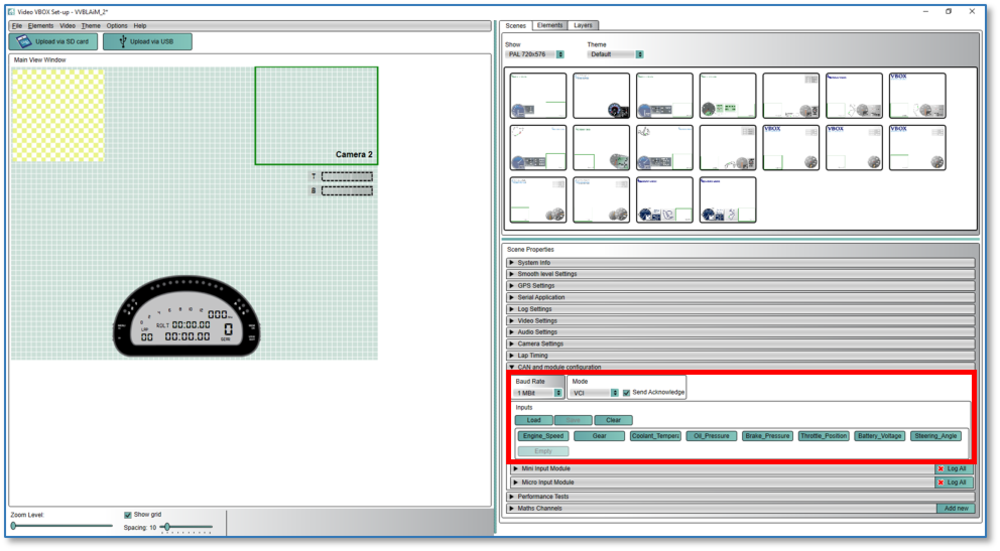Select the Gear input channel

599,436
